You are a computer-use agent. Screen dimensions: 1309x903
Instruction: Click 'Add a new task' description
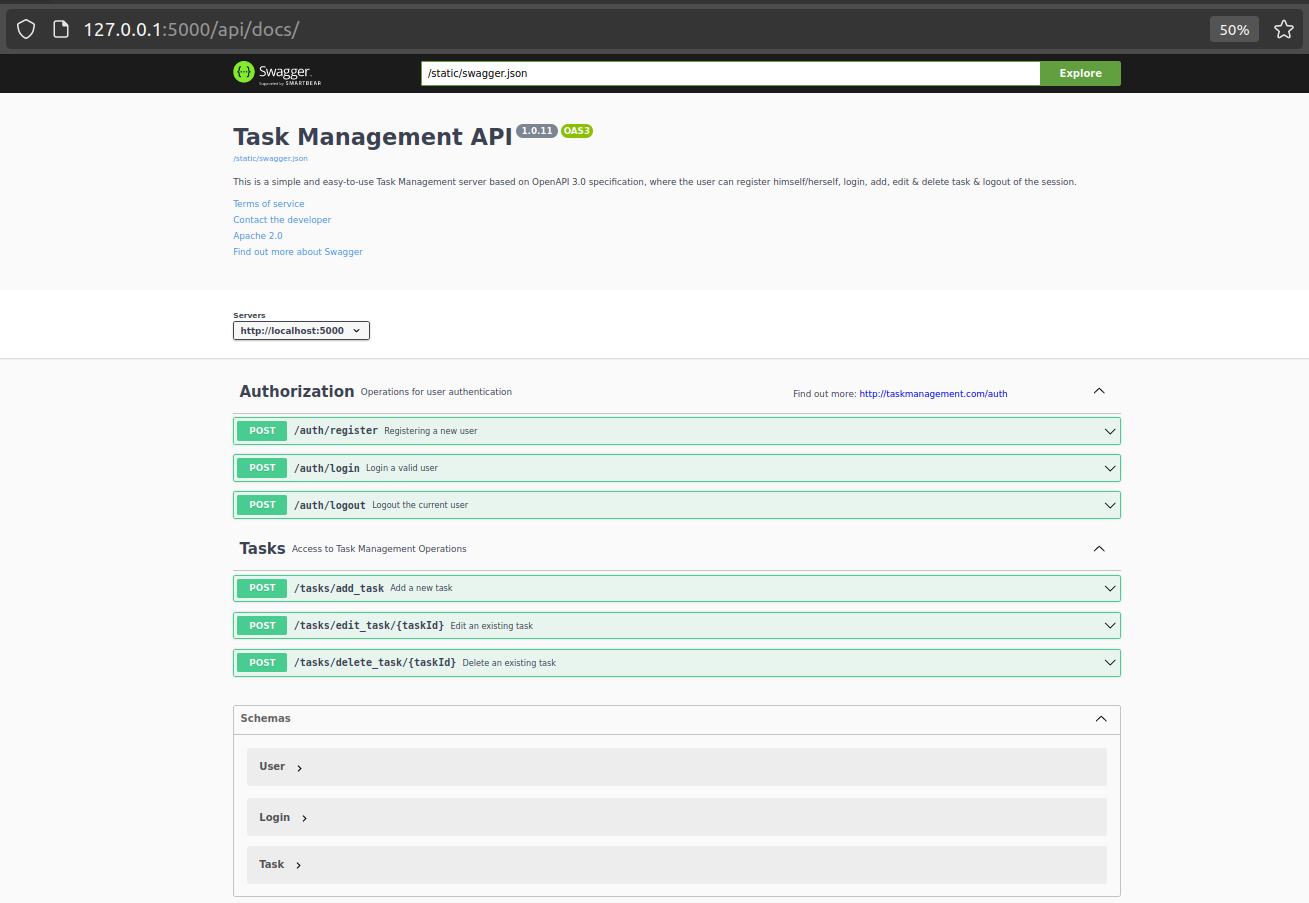pos(421,588)
